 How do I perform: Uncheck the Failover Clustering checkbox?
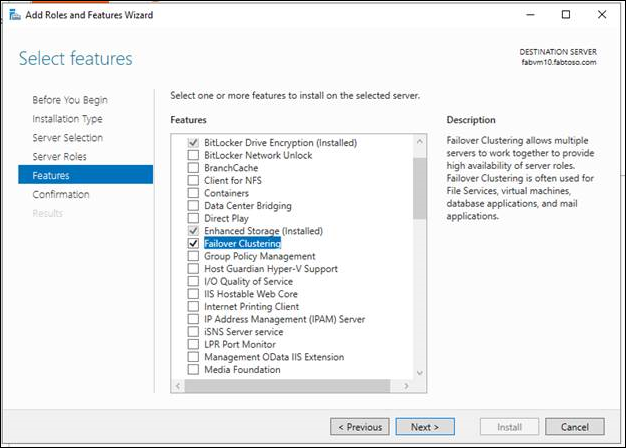pyautogui.click(x=194, y=244)
